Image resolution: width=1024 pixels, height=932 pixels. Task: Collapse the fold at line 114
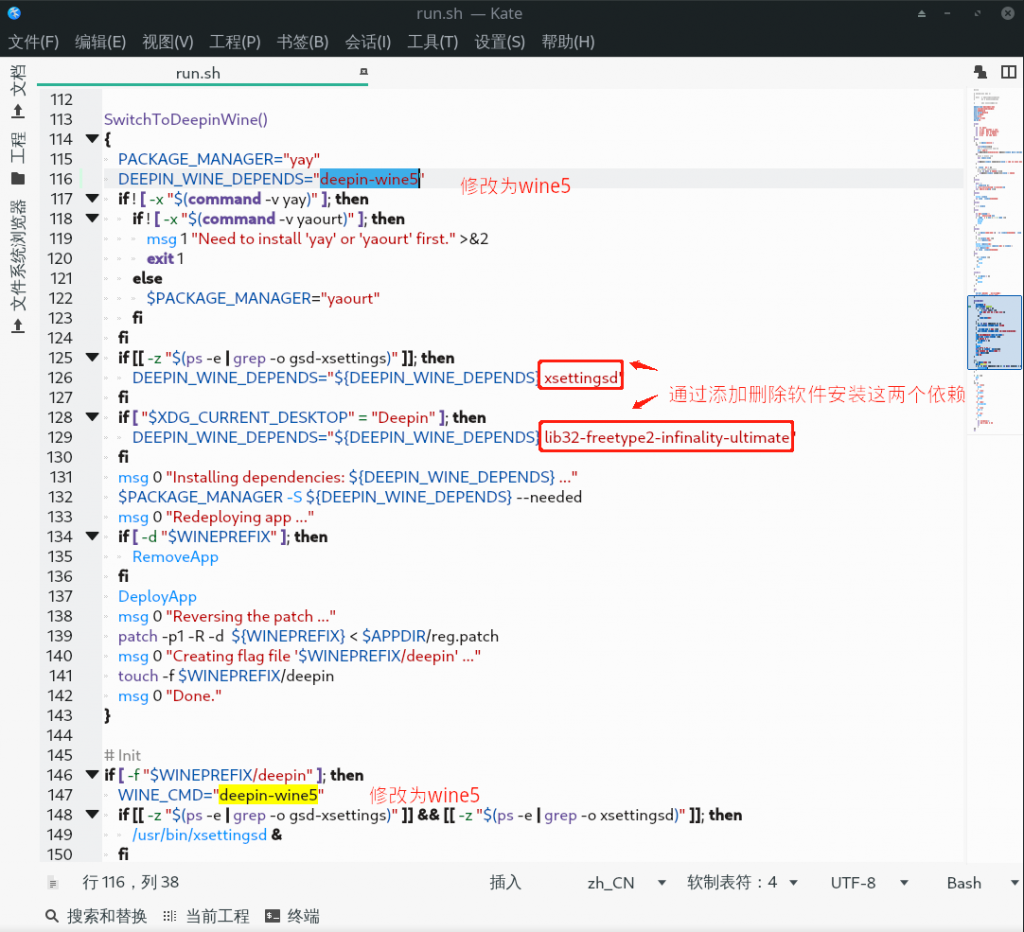(92, 139)
